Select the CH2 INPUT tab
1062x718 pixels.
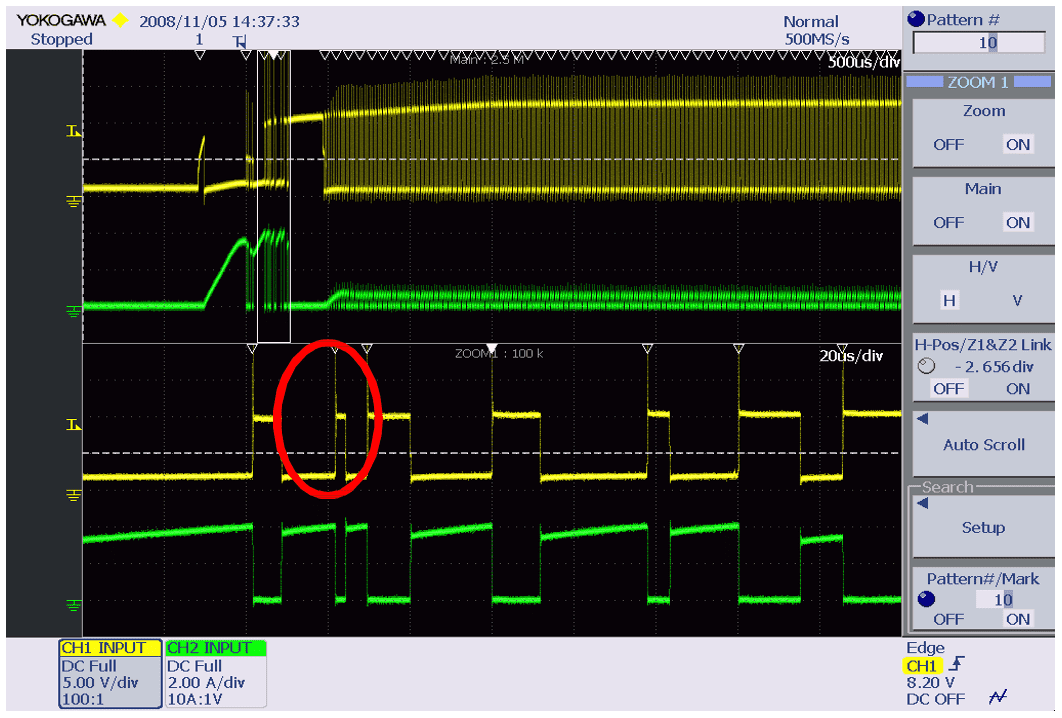pyautogui.click(x=215, y=648)
